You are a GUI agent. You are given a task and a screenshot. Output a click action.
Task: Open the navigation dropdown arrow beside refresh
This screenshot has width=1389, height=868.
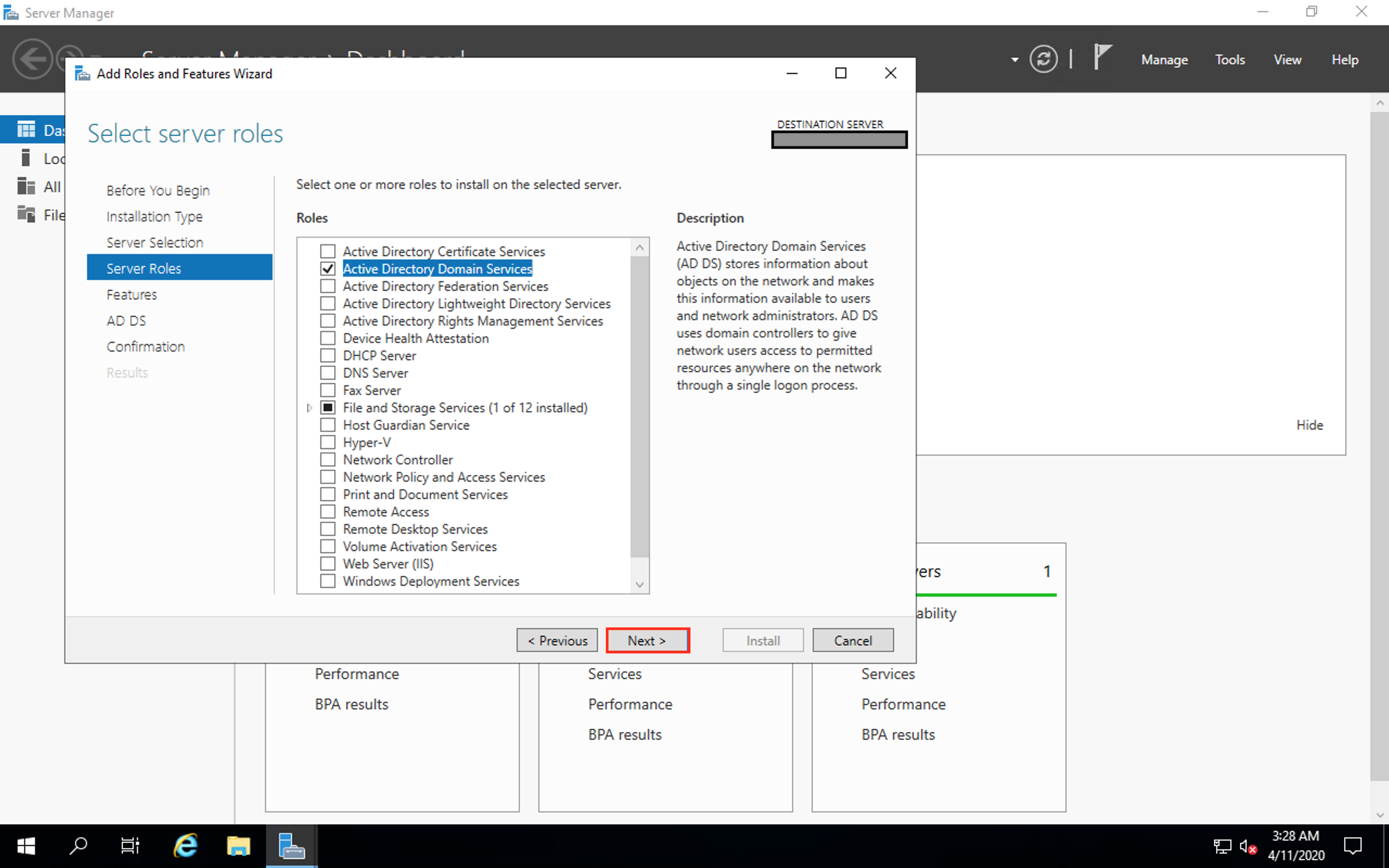pyautogui.click(x=1014, y=60)
